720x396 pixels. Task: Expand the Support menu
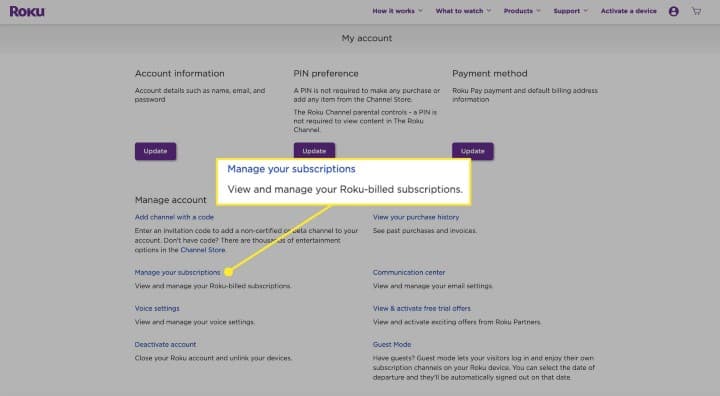tap(570, 11)
